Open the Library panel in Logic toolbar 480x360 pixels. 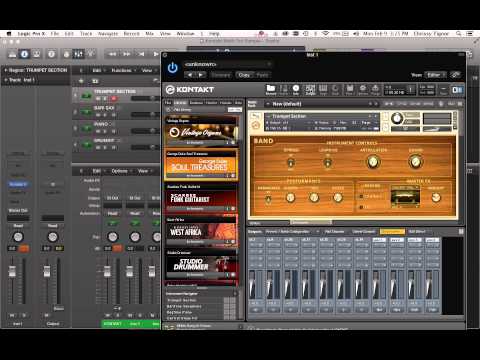[x=12, y=54]
